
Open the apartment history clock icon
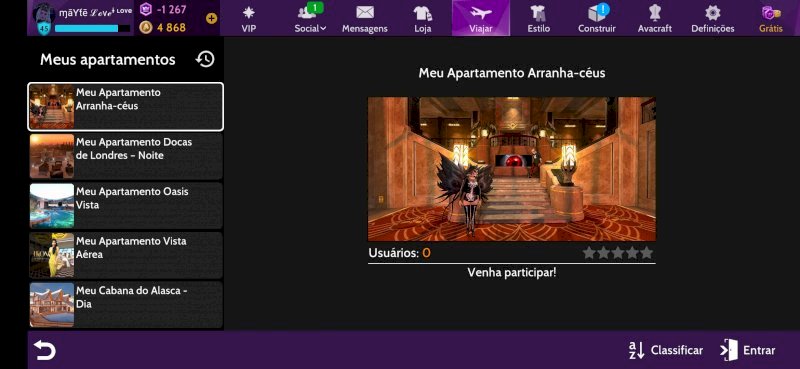[x=205, y=59]
